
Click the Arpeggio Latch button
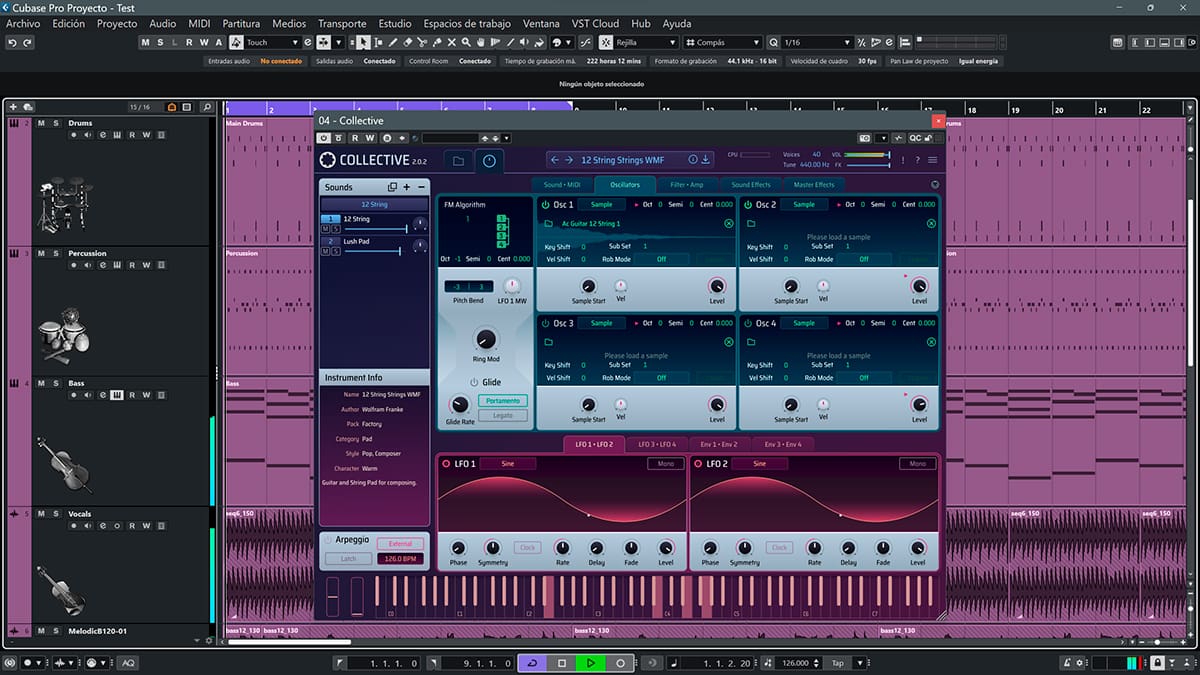[348, 559]
